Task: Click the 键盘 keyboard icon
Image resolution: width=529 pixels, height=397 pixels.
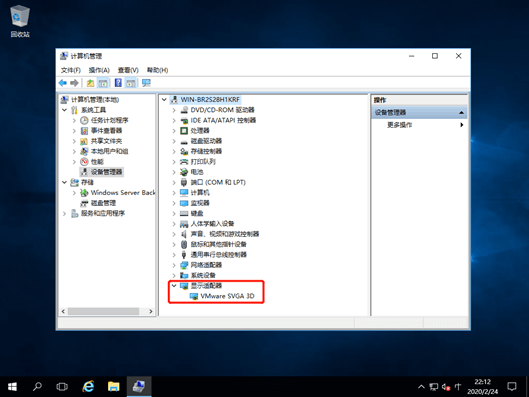Action: click(x=184, y=214)
